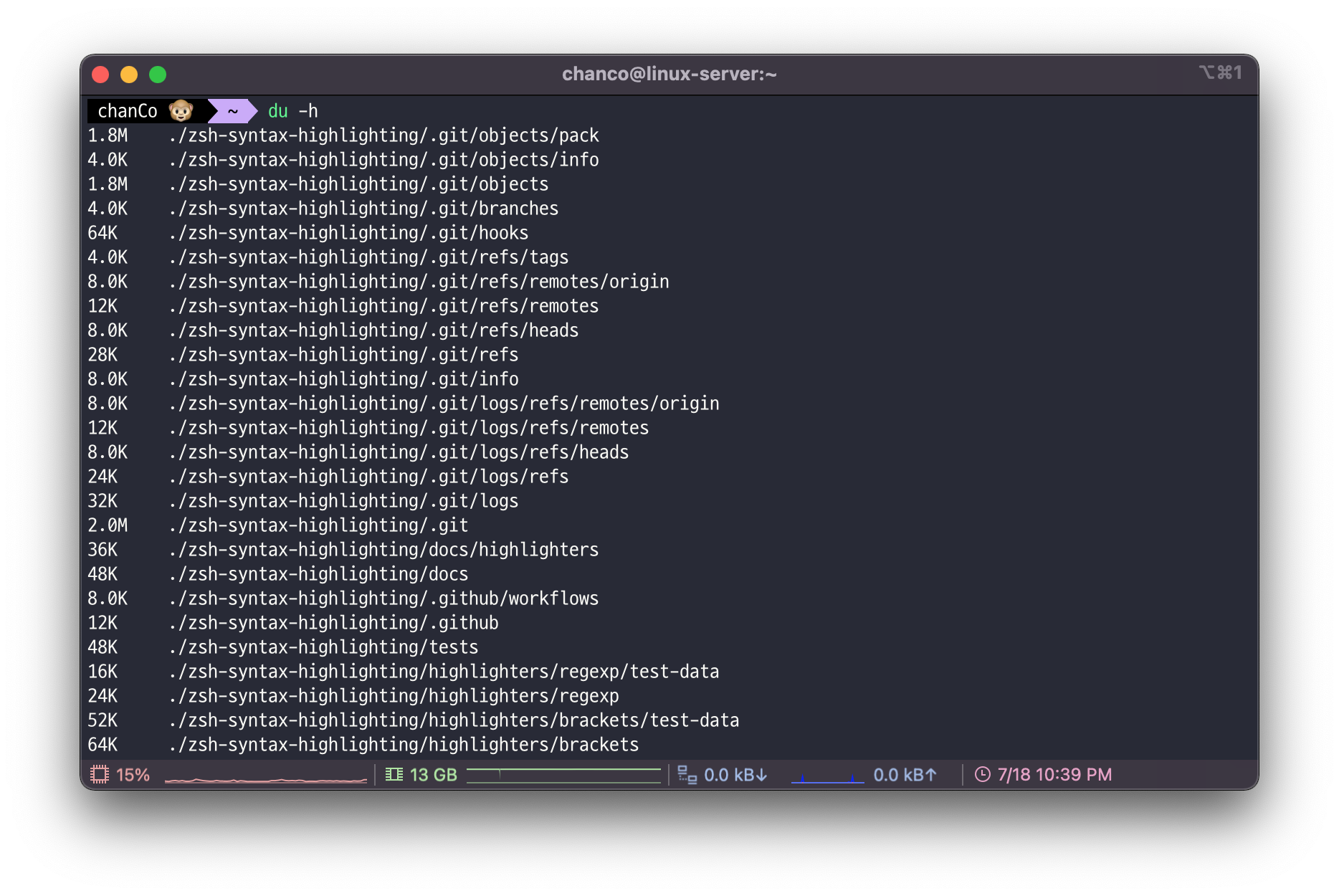
Task: Click the du command text
Action: click(277, 111)
